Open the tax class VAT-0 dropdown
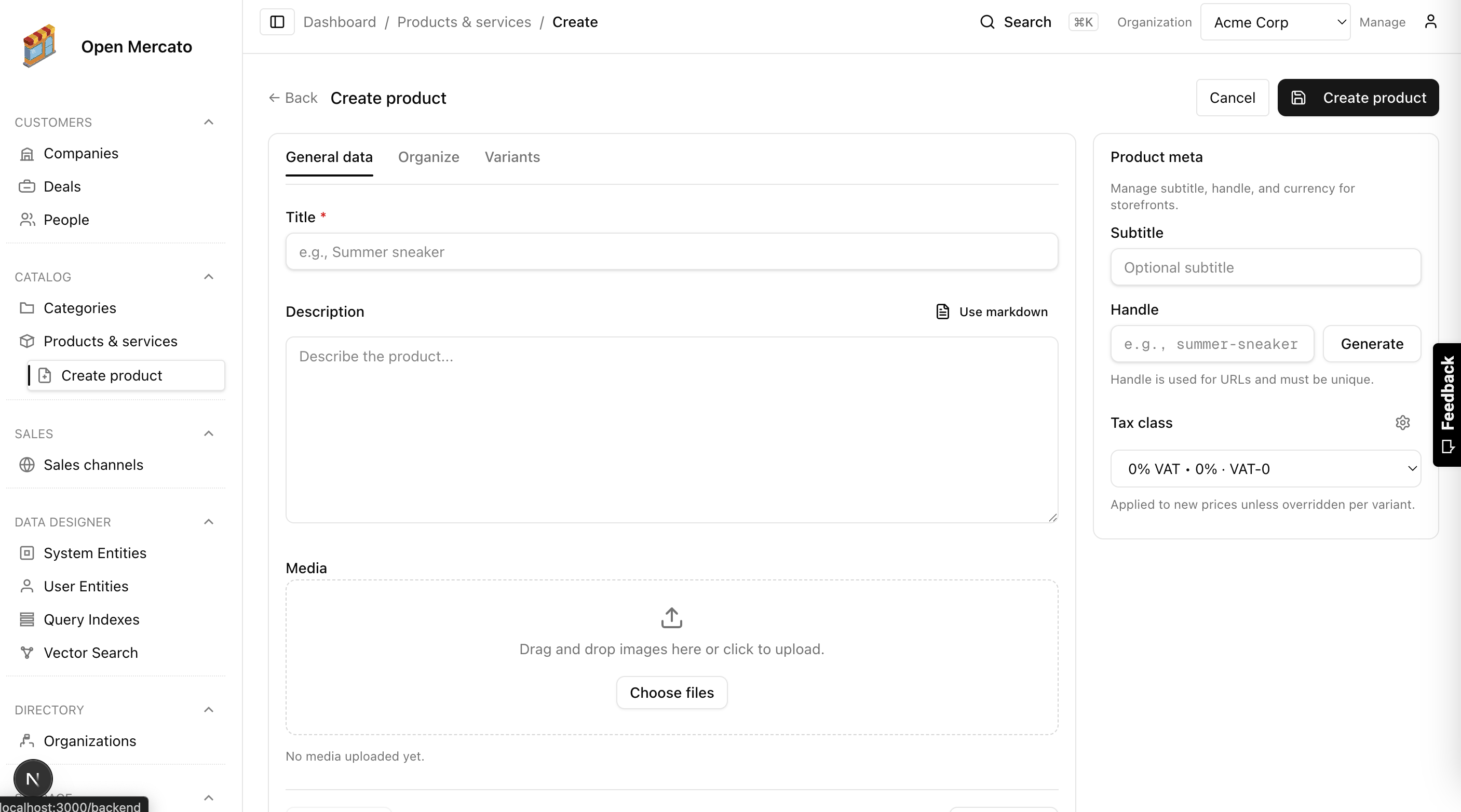1461x812 pixels. coord(1265,468)
